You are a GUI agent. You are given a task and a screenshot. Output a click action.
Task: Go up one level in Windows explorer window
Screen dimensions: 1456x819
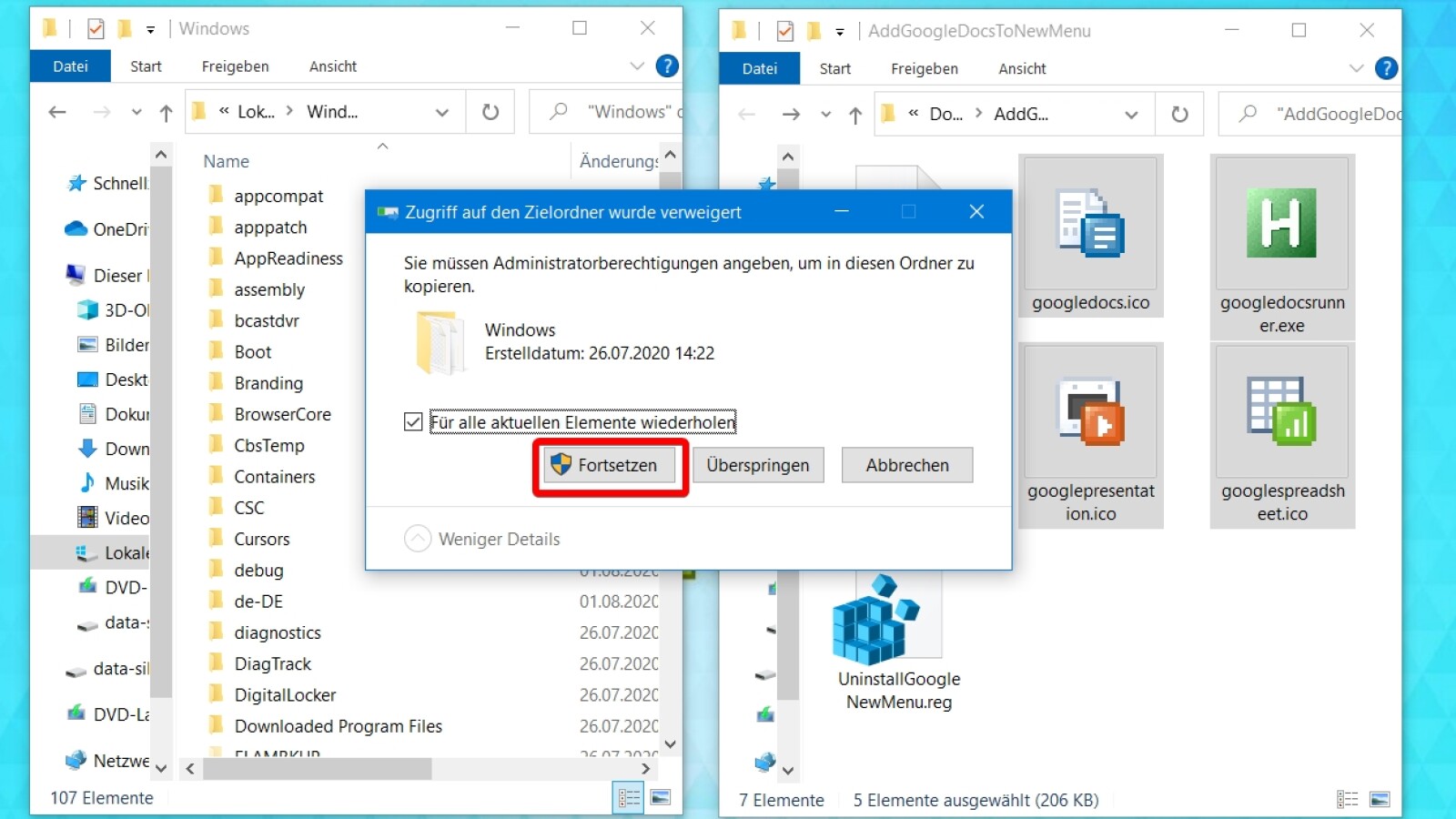click(x=166, y=112)
